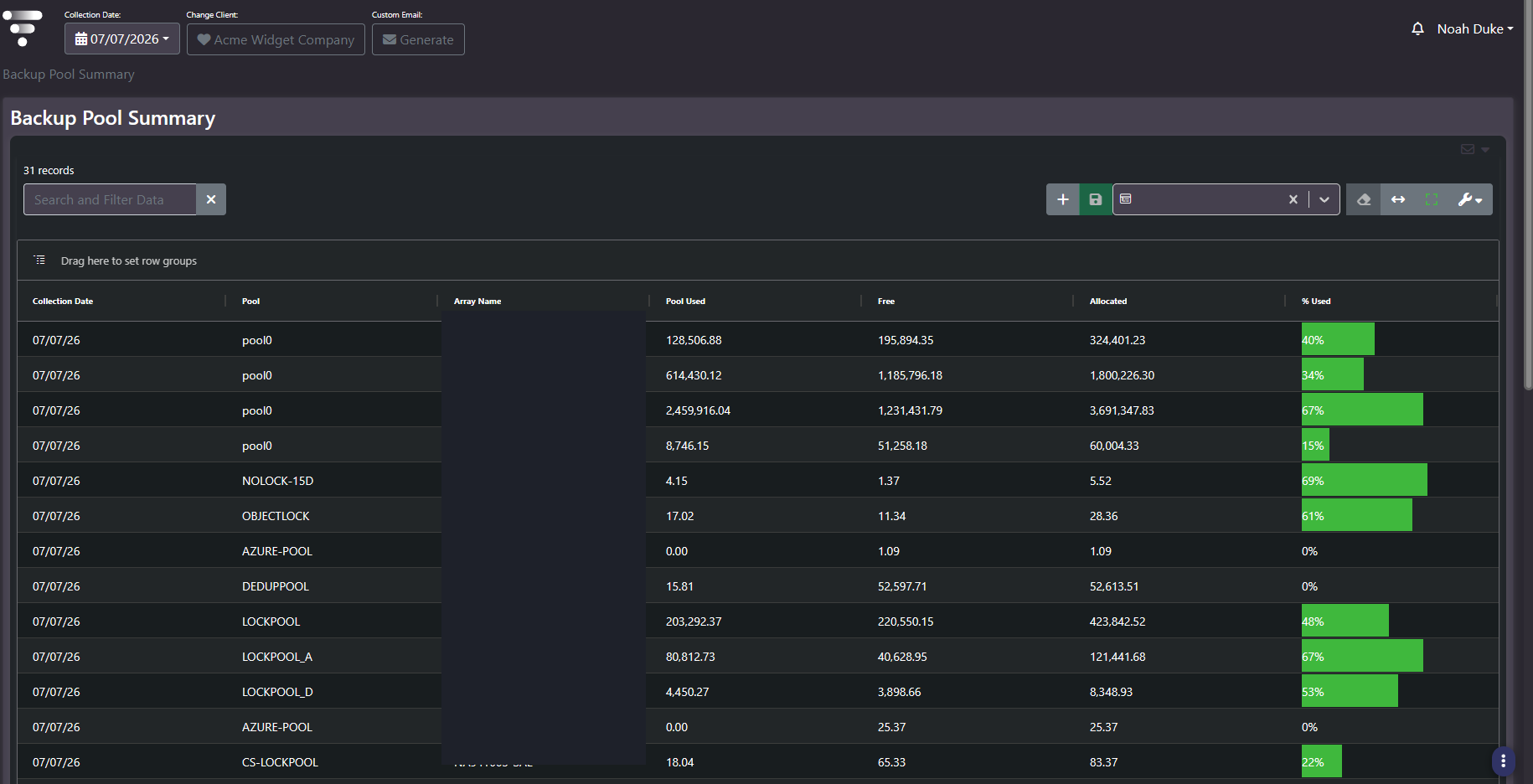This screenshot has height=784, width=1533.
Task: Clear the search box with X button
Action: coord(211,199)
